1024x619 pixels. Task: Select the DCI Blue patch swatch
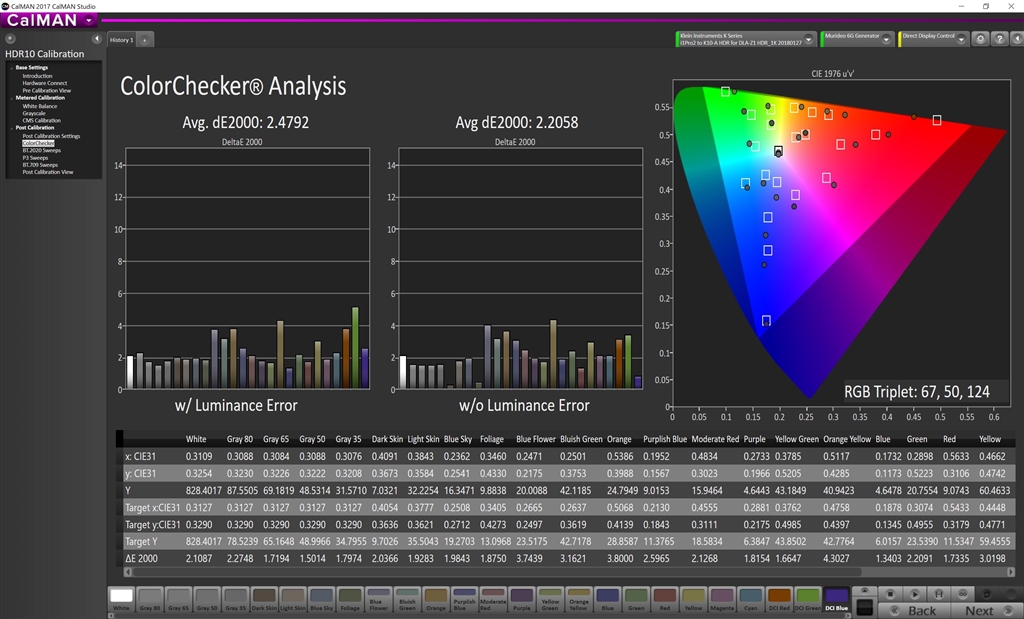tap(837, 599)
